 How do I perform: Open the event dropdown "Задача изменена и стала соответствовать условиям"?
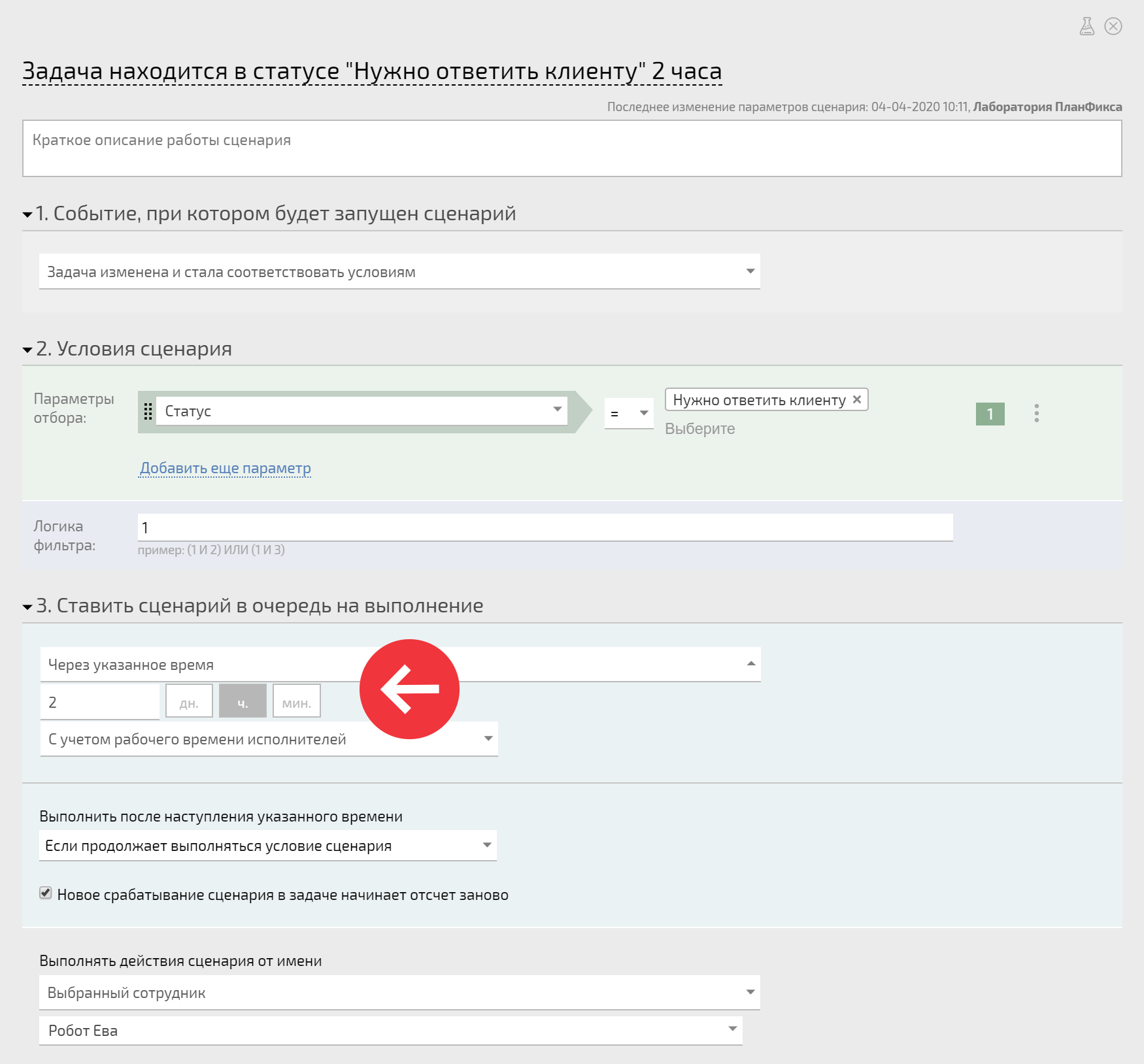[399, 271]
